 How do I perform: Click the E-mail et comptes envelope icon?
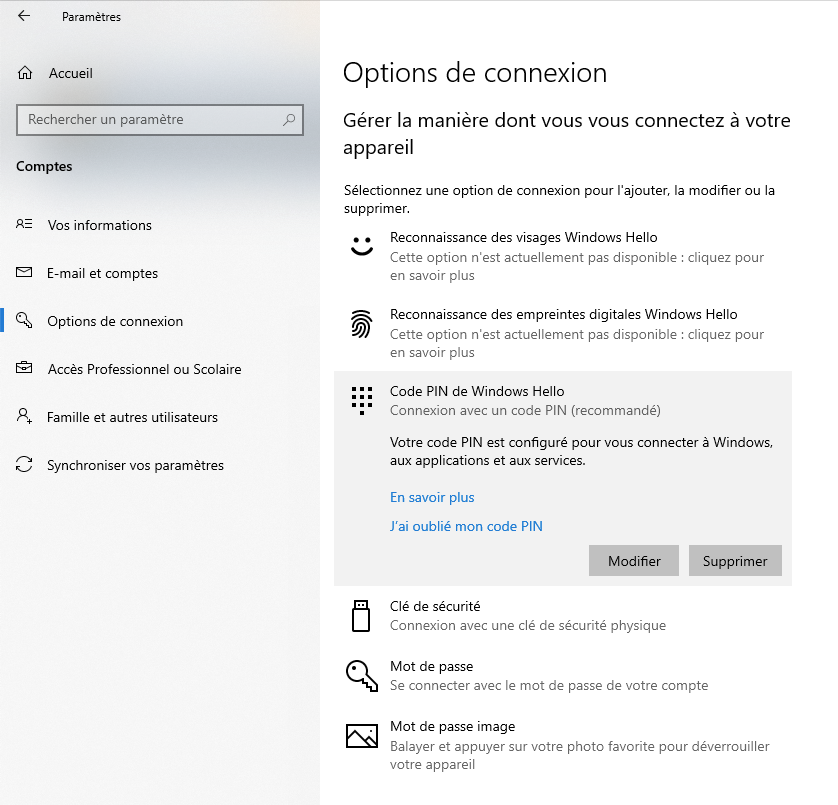pyautogui.click(x=24, y=273)
